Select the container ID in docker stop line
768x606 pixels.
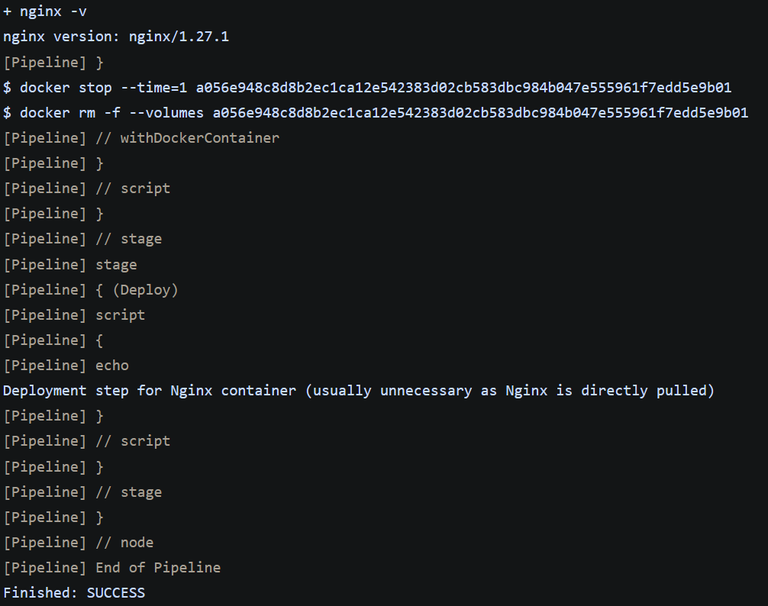(463, 87)
